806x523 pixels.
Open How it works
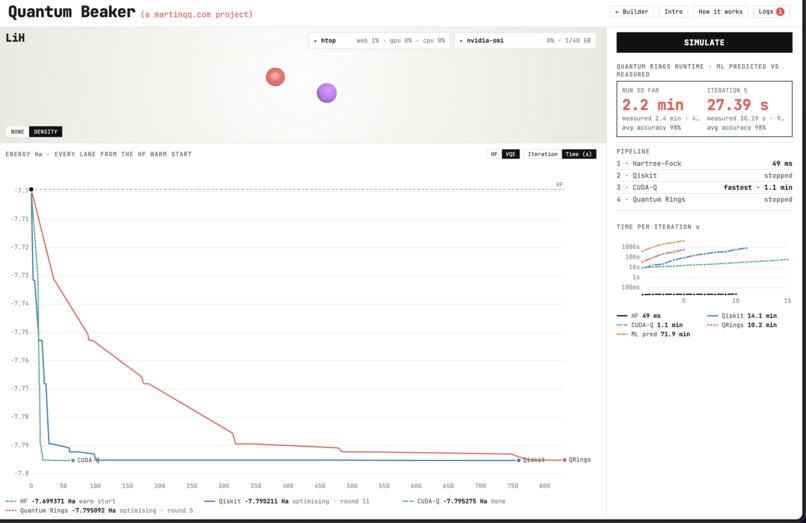(720, 11)
